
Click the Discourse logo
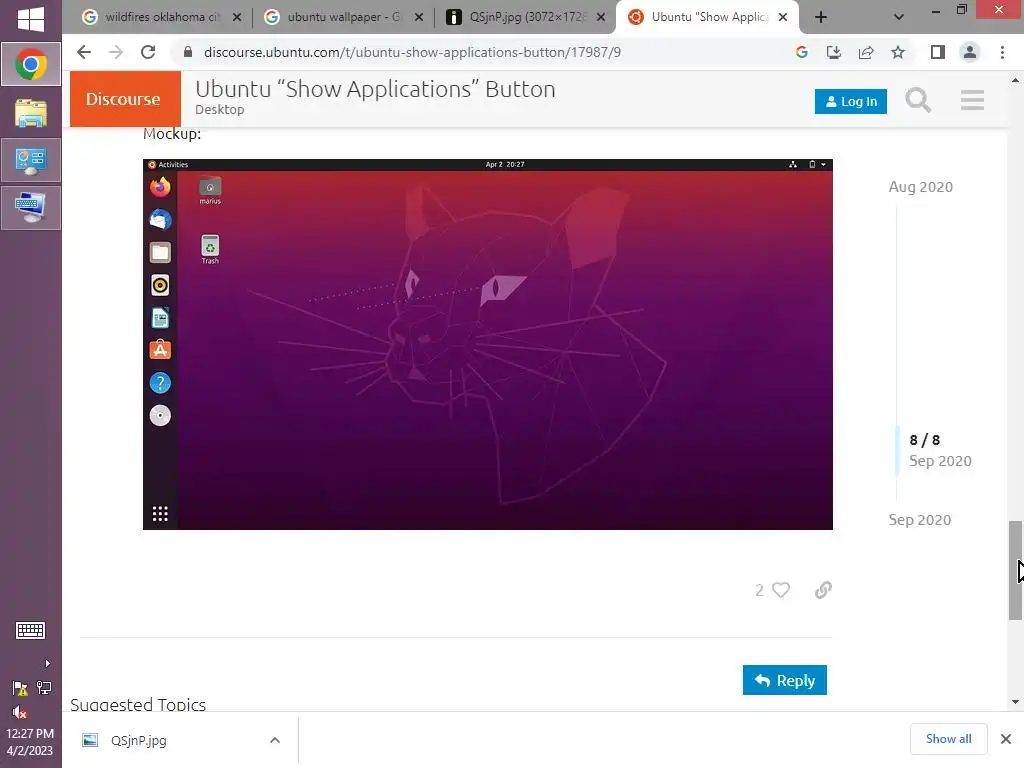125,99
